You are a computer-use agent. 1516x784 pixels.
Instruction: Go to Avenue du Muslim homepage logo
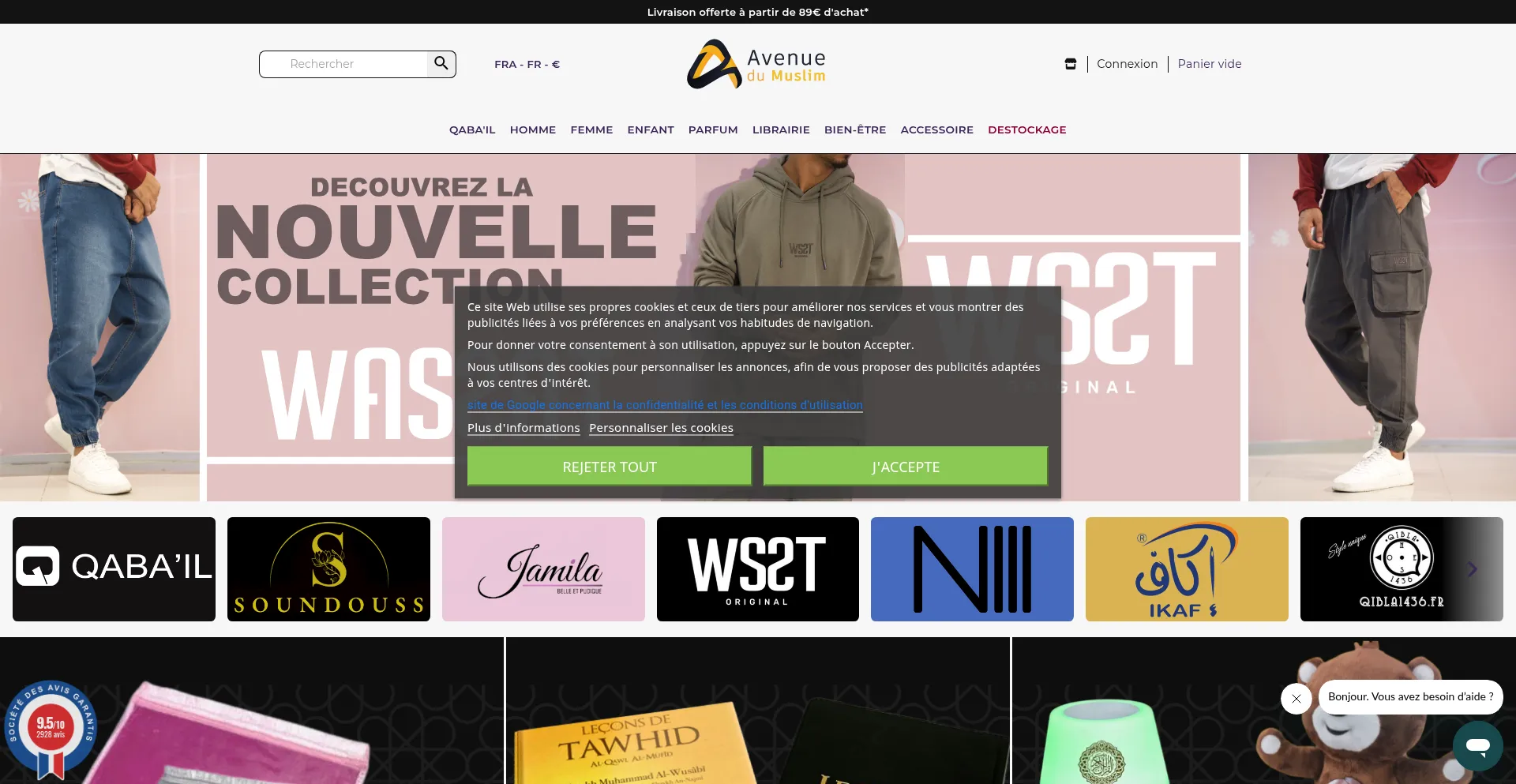tap(756, 64)
